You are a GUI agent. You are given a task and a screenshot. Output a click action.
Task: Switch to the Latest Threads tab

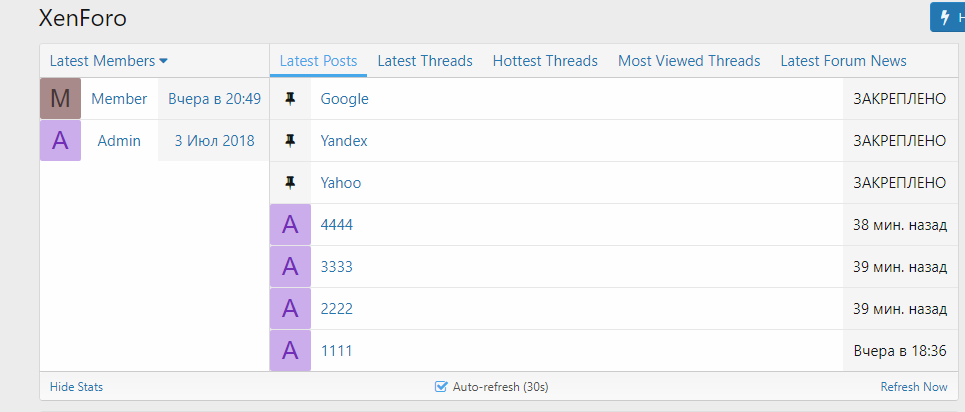coord(425,61)
